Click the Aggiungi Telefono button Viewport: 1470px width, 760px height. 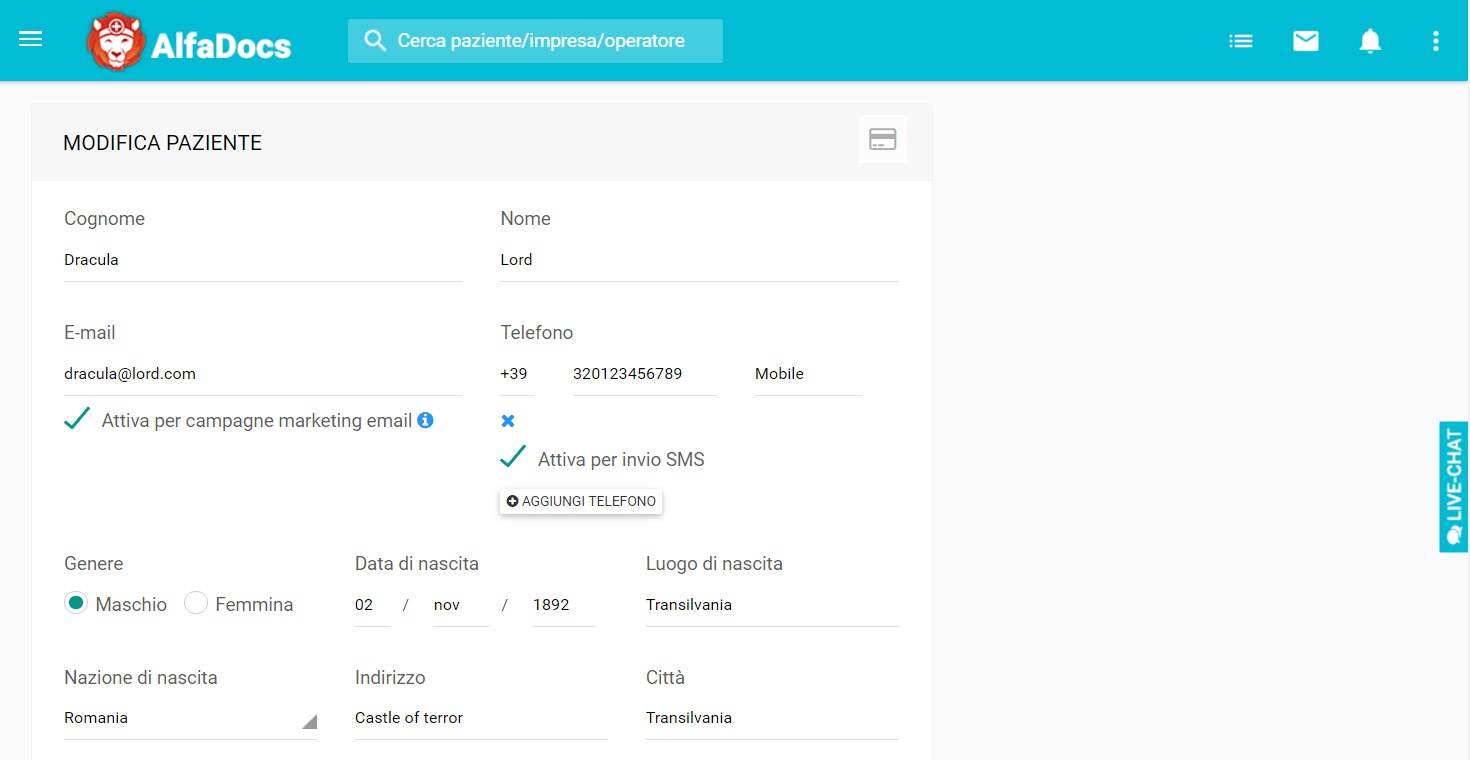pos(581,501)
